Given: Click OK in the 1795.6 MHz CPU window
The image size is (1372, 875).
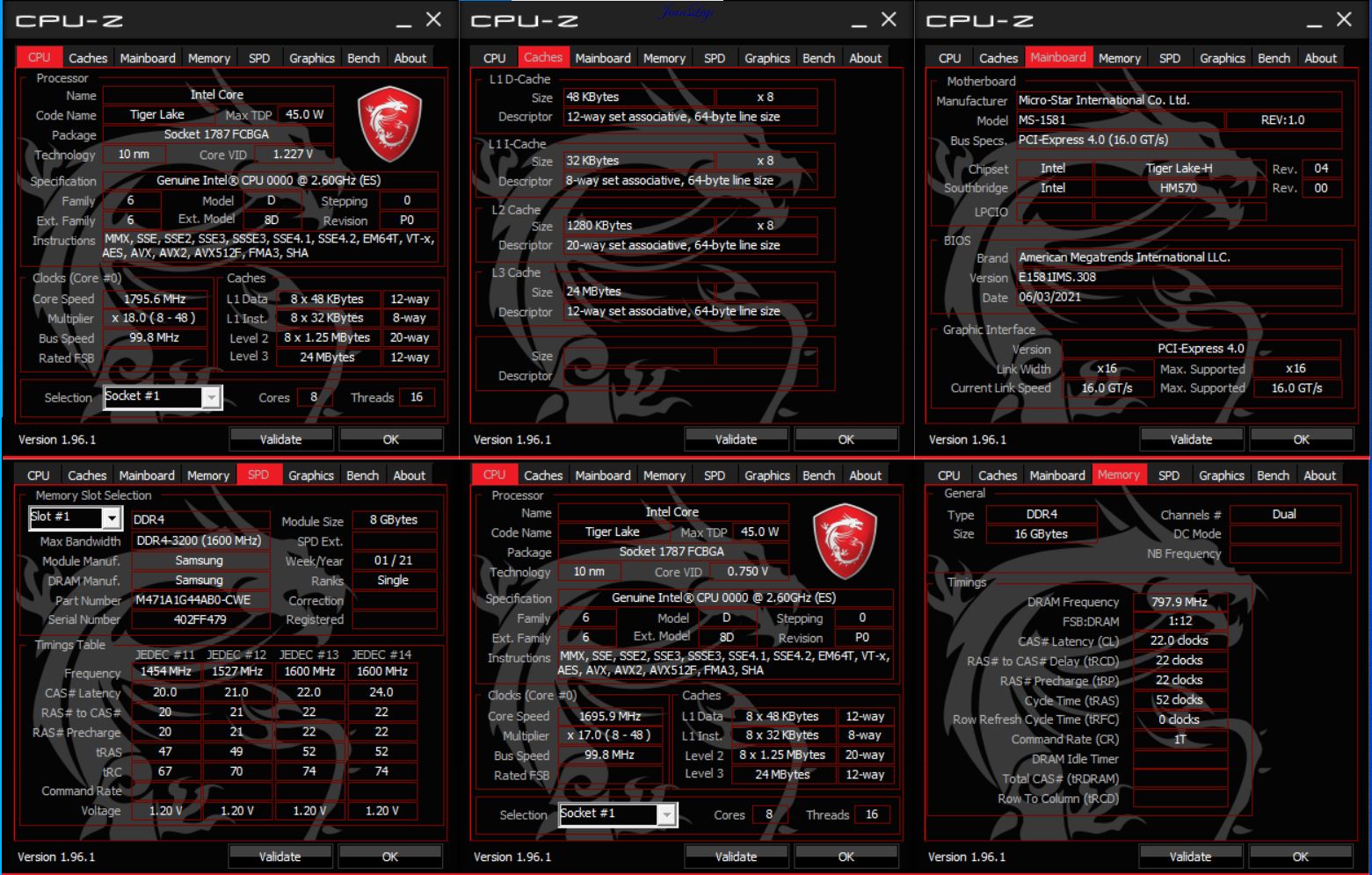Looking at the screenshot, I should pos(391,439).
